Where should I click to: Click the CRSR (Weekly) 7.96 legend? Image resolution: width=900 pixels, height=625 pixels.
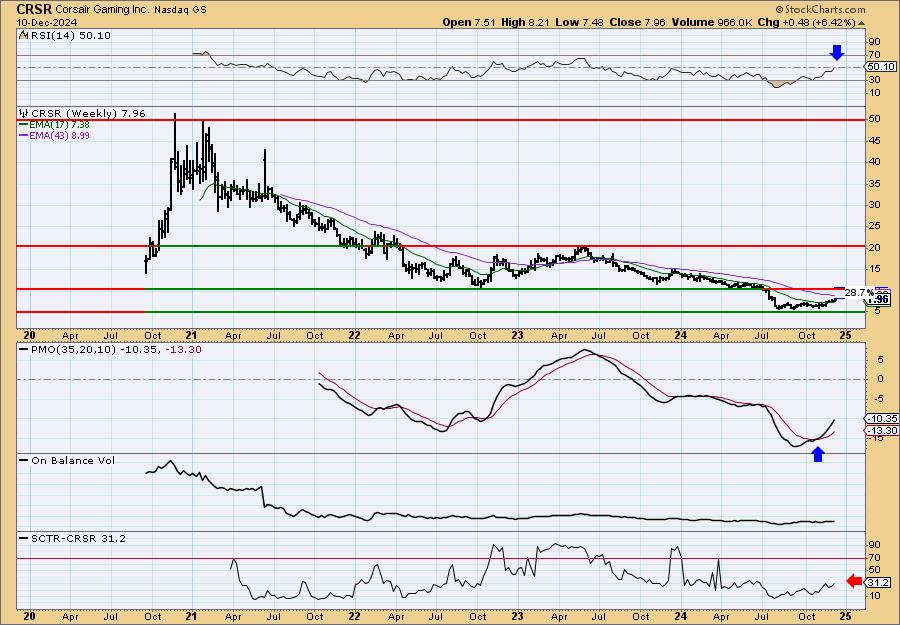click(88, 114)
